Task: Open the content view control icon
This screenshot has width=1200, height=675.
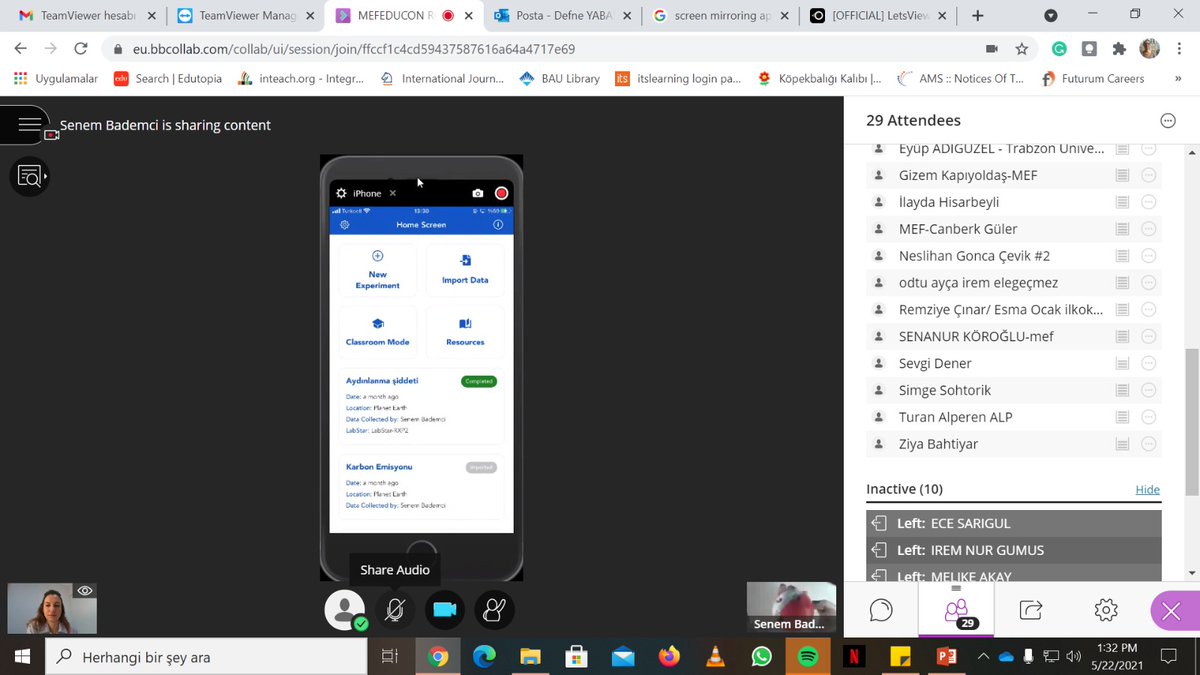Action: click(29, 177)
